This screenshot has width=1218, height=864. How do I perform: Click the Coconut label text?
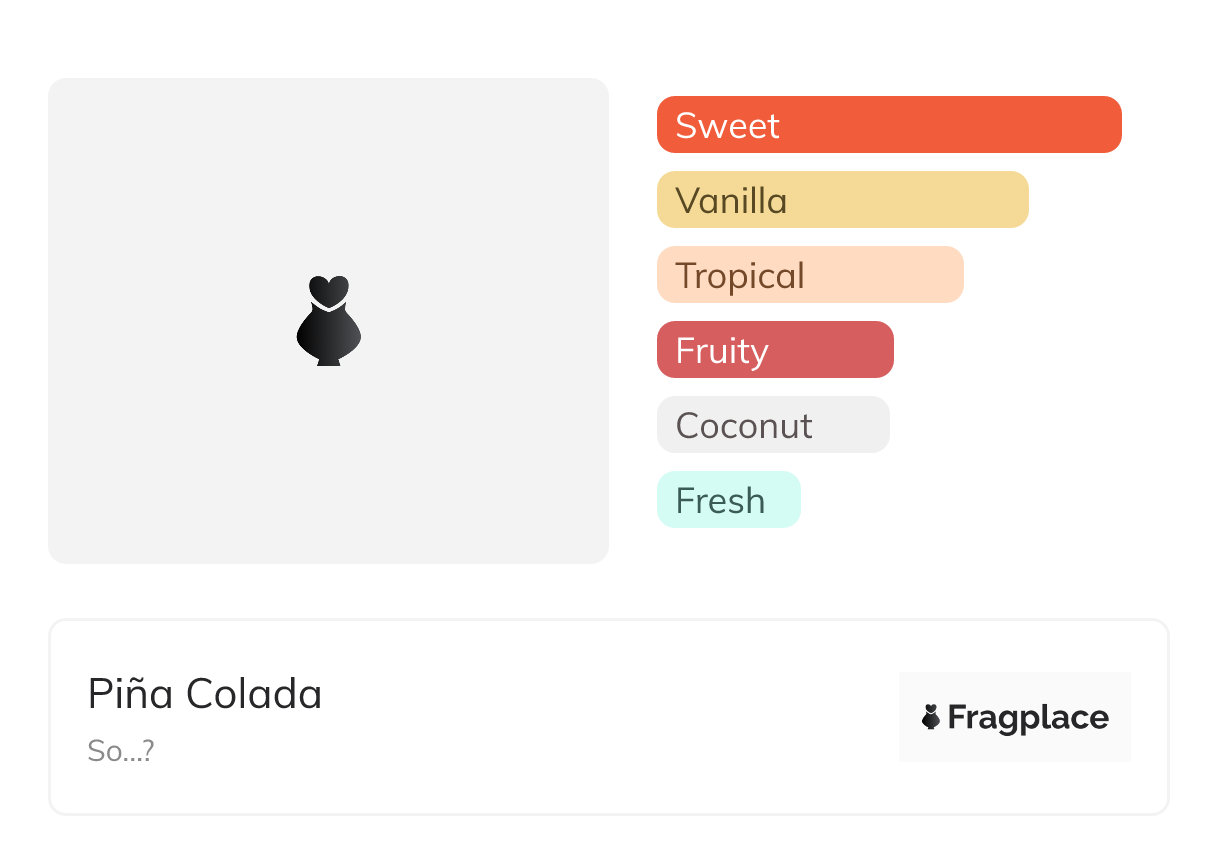(x=743, y=426)
